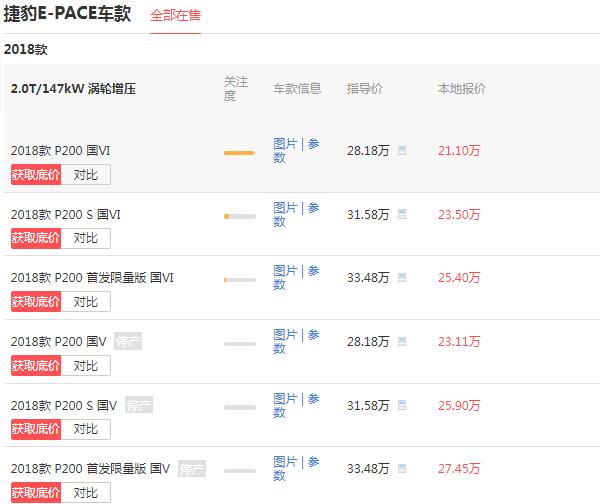Open price calculator icon for P200 S 国VI
This screenshot has width=600, height=504.
click(402, 214)
